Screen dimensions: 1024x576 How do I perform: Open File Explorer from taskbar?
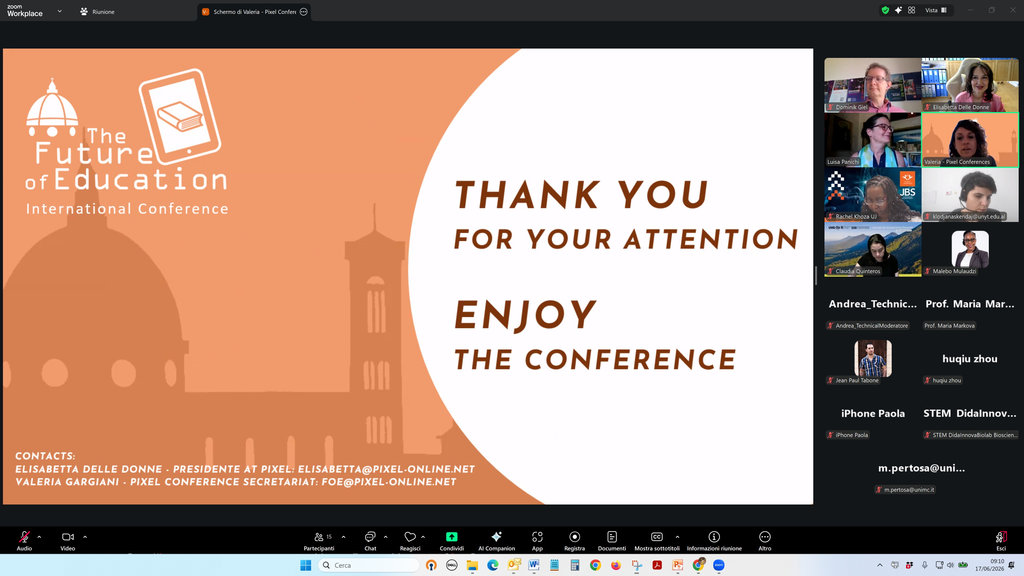pos(472,565)
